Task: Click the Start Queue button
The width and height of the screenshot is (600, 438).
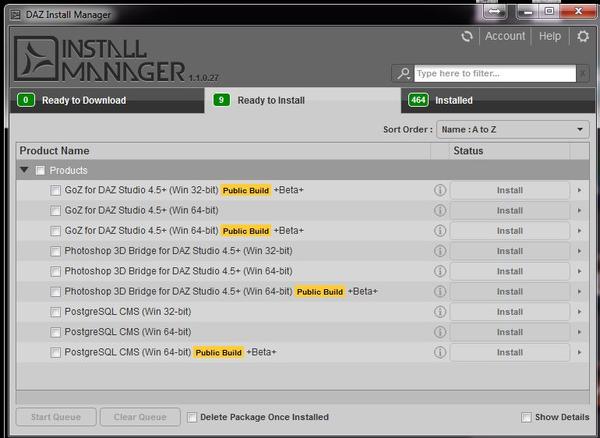Action: click(x=56, y=417)
